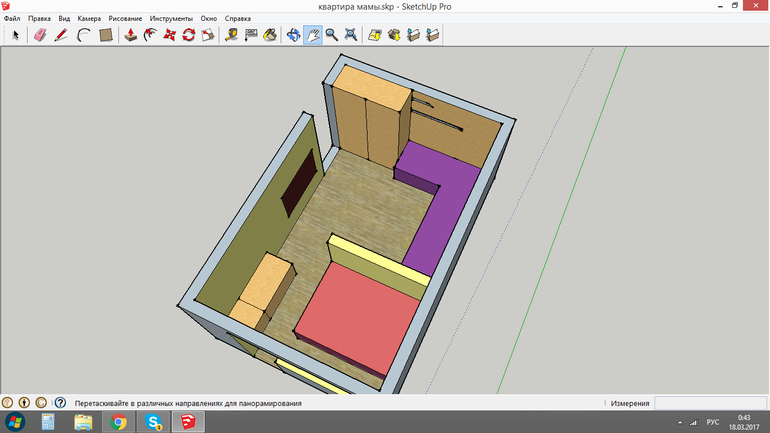Click the Zoom Extents tool
The width and height of the screenshot is (770, 433).
point(350,35)
